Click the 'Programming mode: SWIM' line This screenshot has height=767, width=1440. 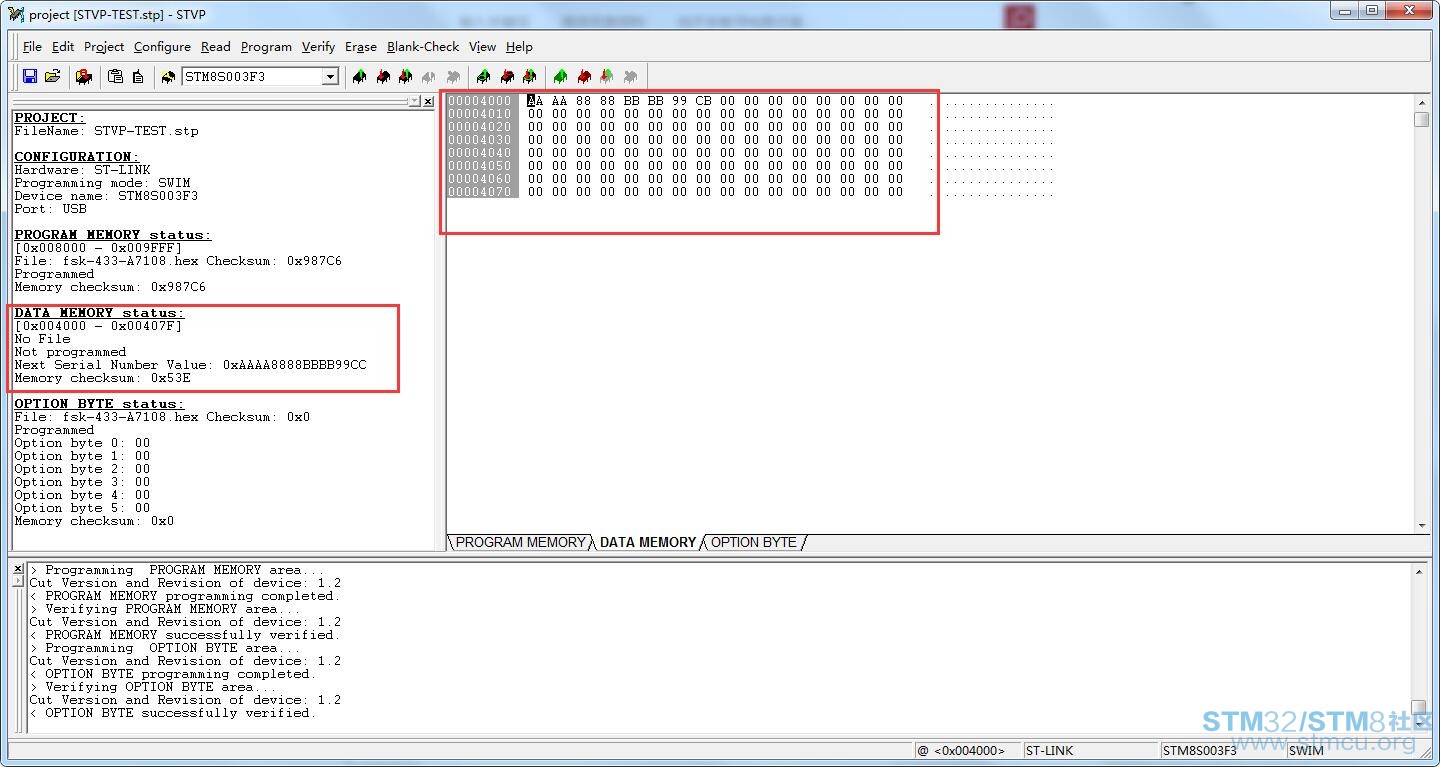[x=102, y=183]
